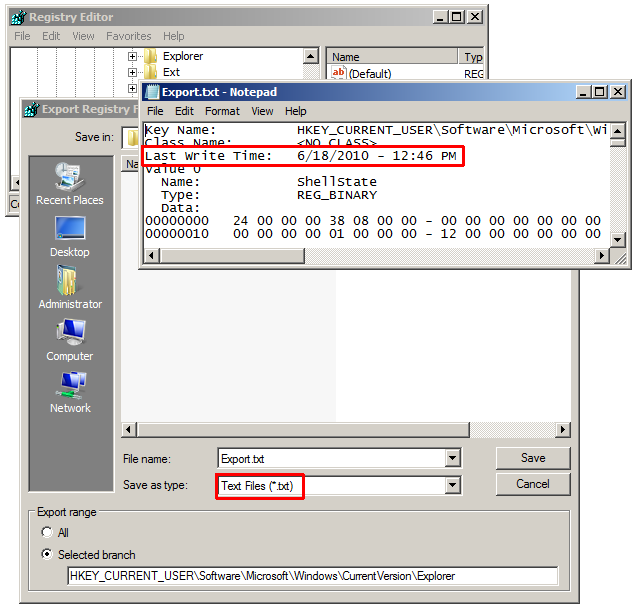Click the Notepad title bar icon
Image resolution: width=636 pixels, height=608 pixels.
(x=153, y=92)
